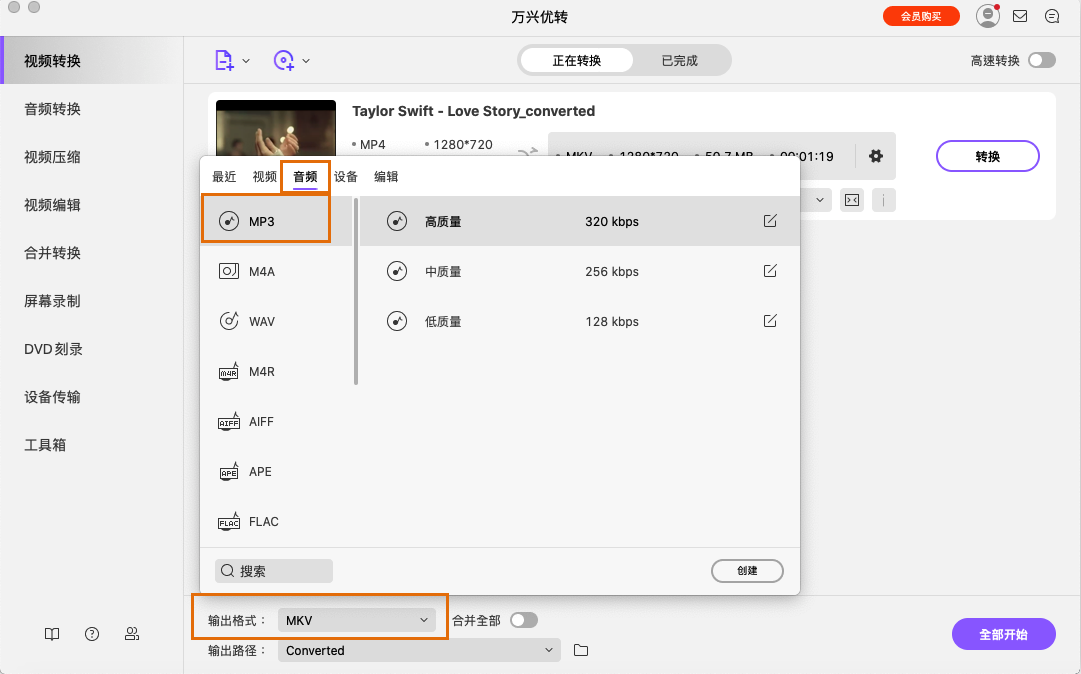Image resolution: width=1081 pixels, height=674 pixels.
Task: Open the output path folder icon
Action: 581,649
